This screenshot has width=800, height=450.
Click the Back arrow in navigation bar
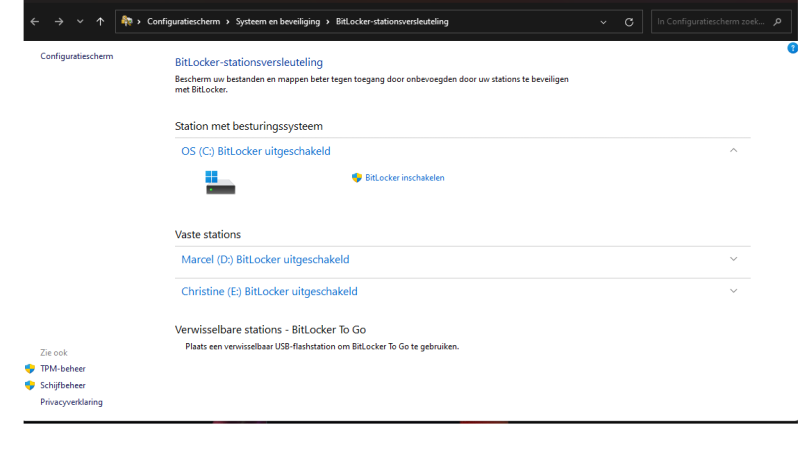click(35, 21)
